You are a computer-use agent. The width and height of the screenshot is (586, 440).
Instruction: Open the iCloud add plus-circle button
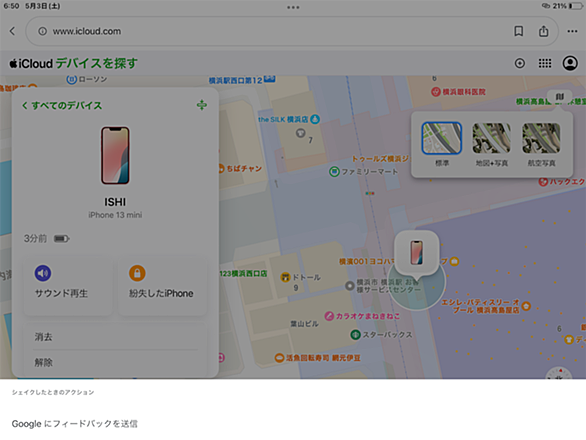click(519, 63)
